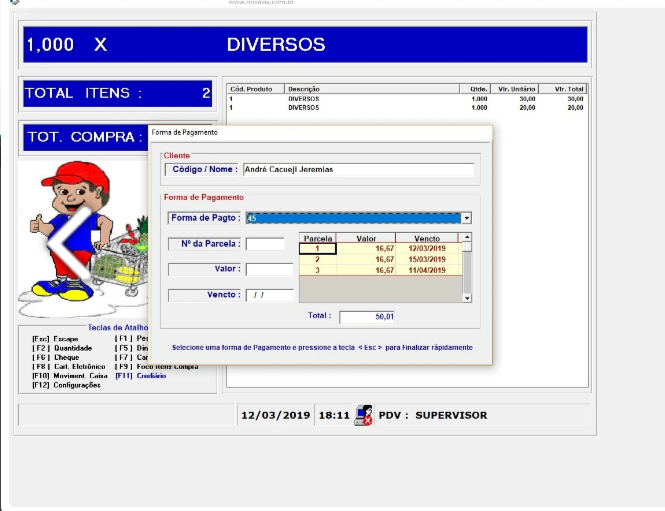Click the Vencto date input field
The image size is (665, 511).
[269, 295]
